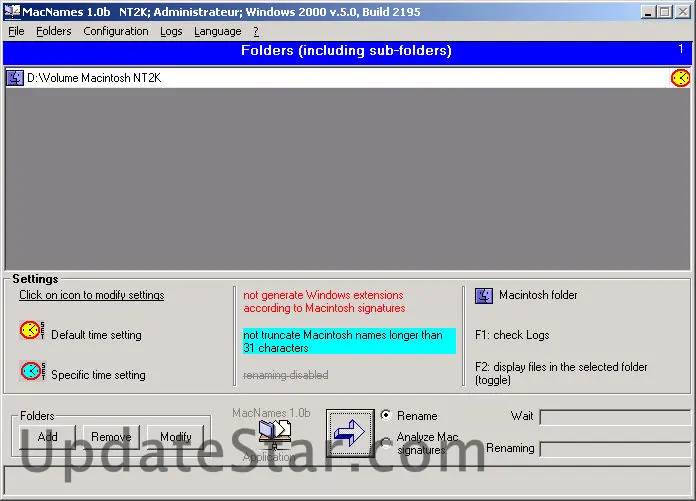Open the Language menu

point(218,32)
